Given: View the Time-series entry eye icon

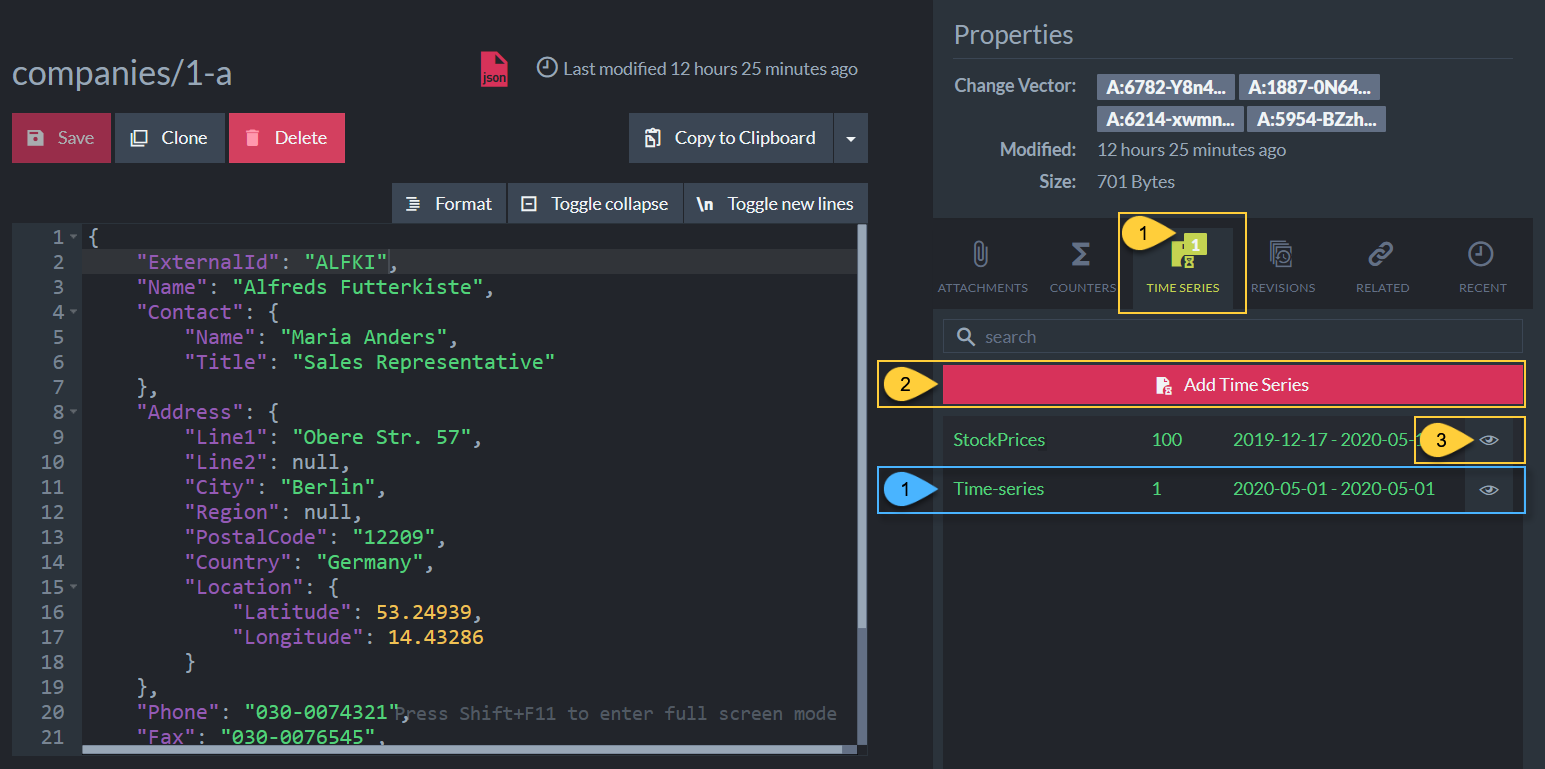Looking at the screenshot, I should [x=1489, y=490].
